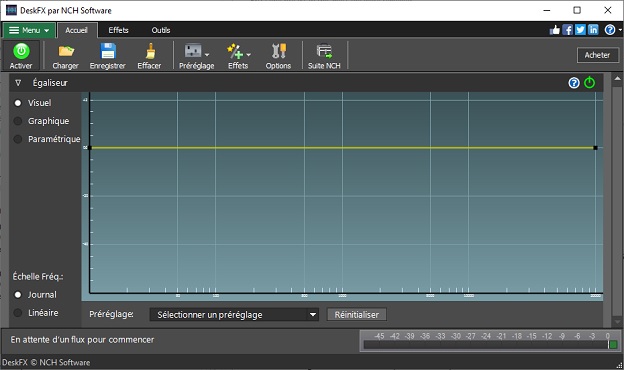The width and height of the screenshot is (624, 370).
Task: Open the Options tools icon
Action: point(279,51)
